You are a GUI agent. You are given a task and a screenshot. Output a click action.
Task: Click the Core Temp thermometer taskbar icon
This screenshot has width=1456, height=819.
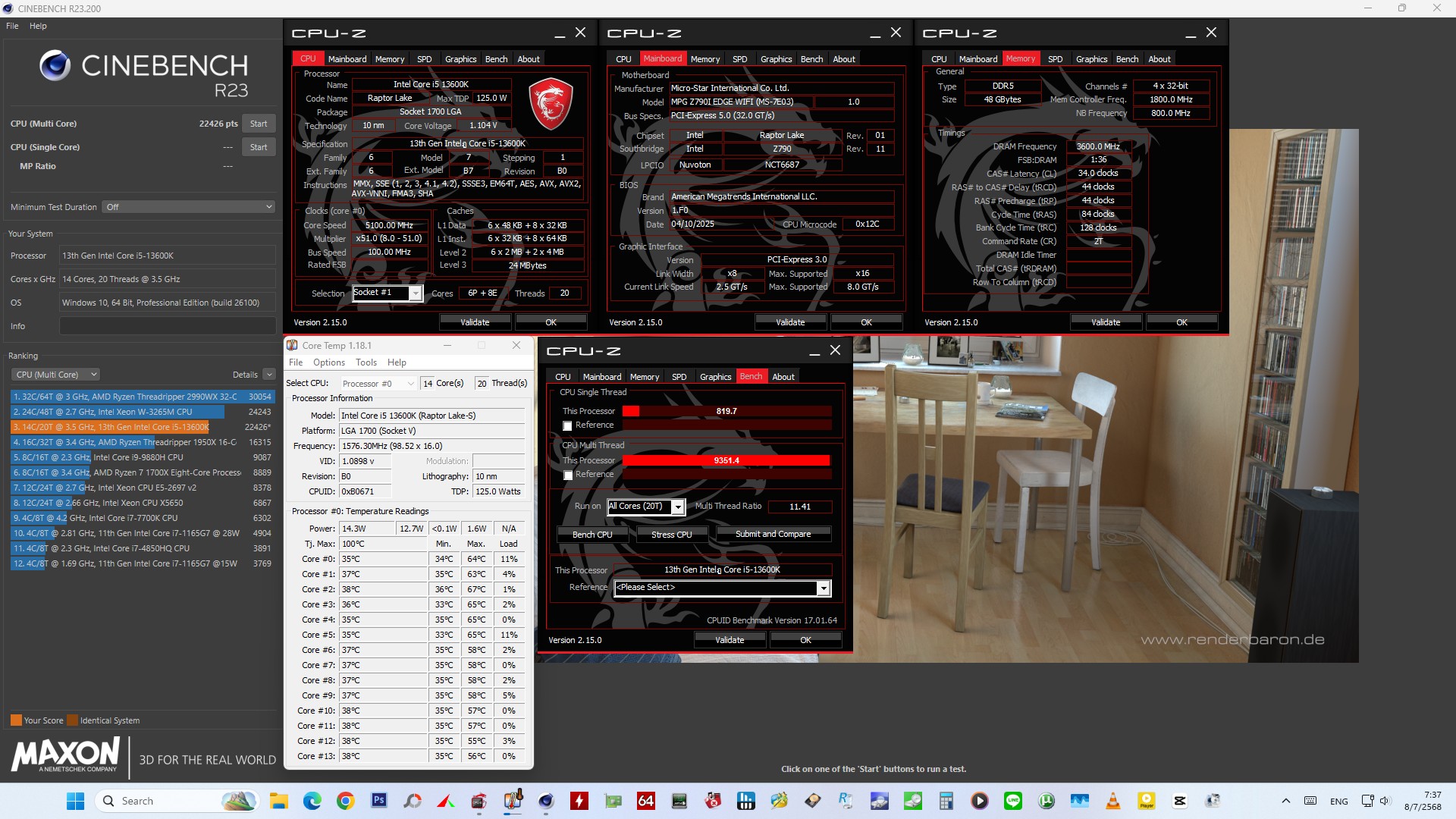(x=513, y=801)
